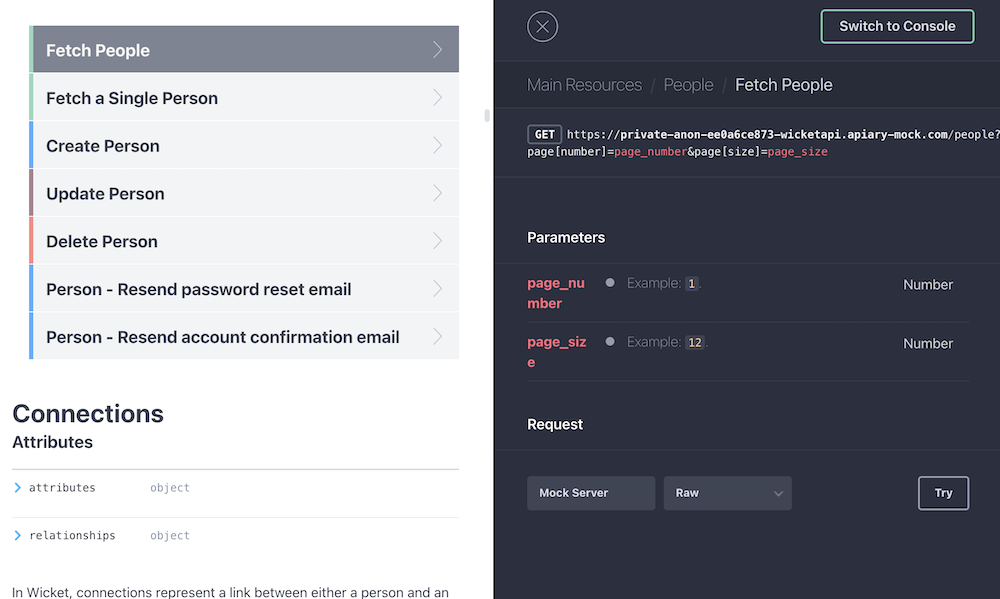
Task: Click the GET method badge
Action: pyautogui.click(x=544, y=135)
